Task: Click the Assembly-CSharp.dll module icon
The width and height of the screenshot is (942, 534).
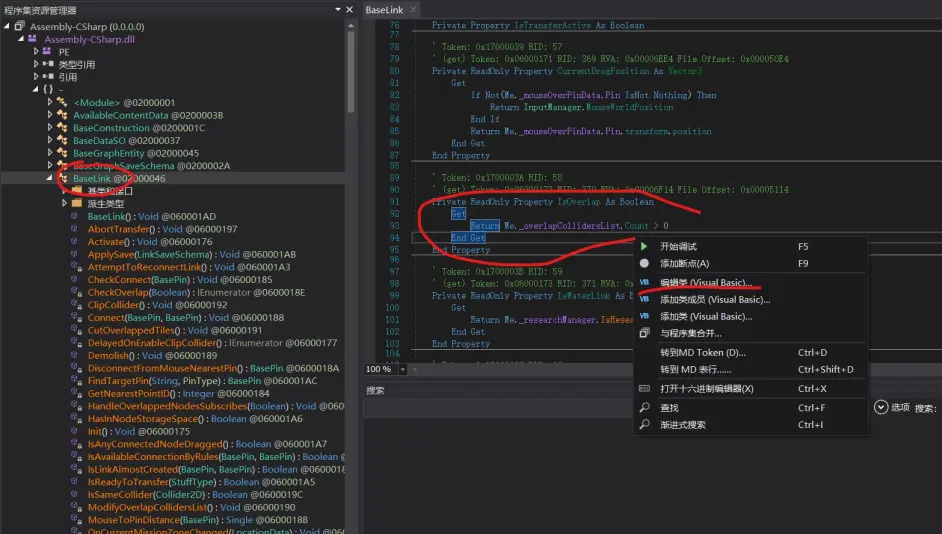Action: (32, 39)
